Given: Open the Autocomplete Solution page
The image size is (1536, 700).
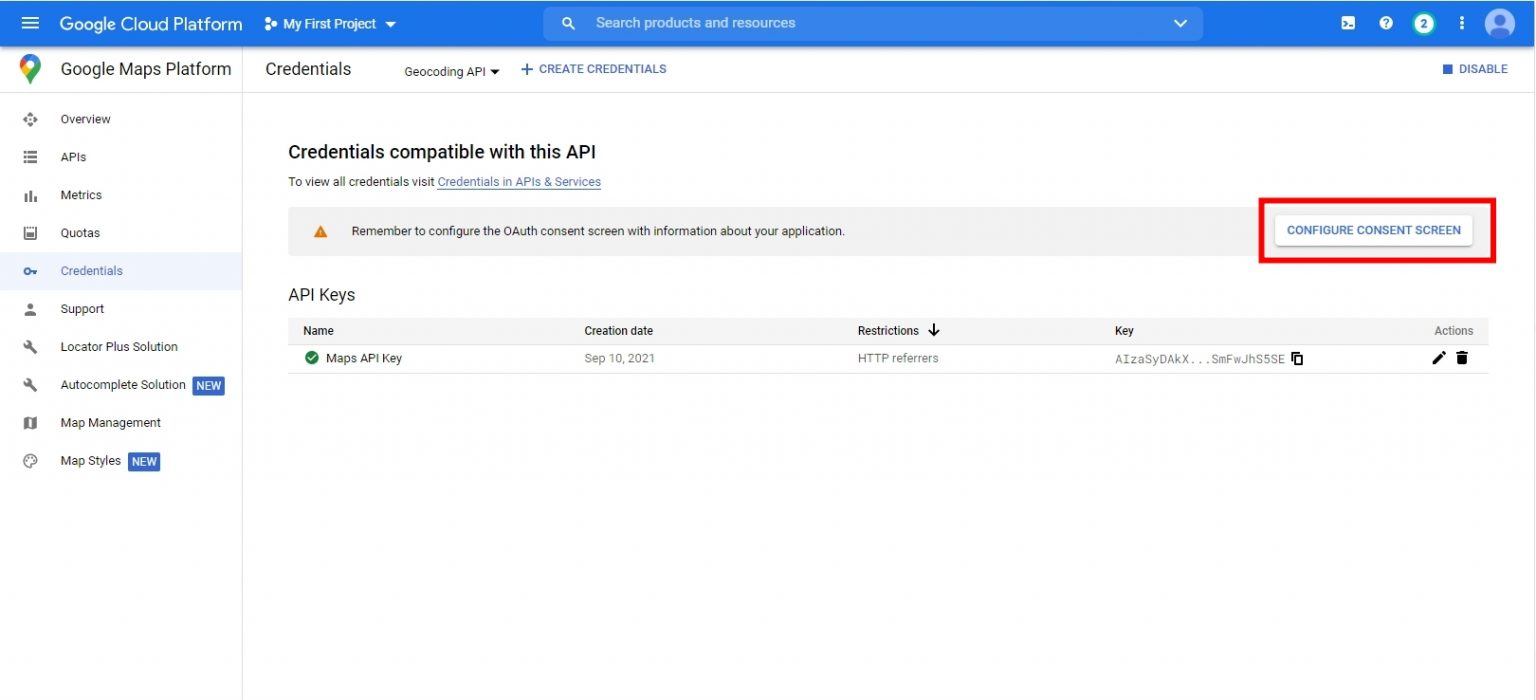Looking at the screenshot, I should [x=122, y=384].
